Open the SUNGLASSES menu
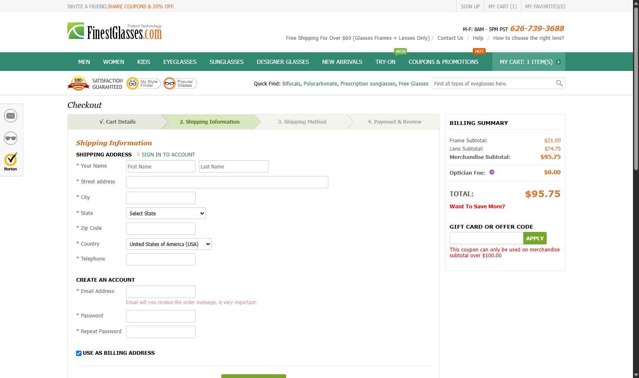639x378 pixels. click(226, 62)
